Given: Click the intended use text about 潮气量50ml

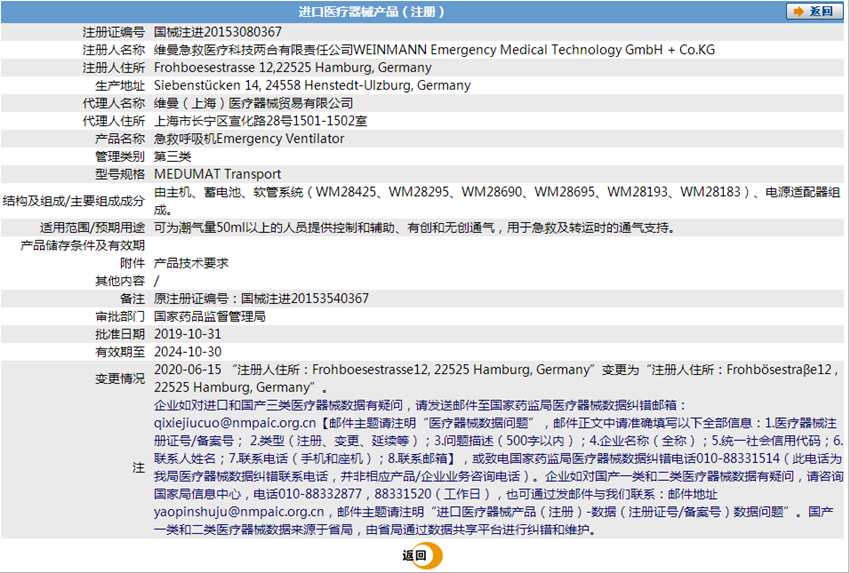Looking at the screenshot, I should 415,228.
